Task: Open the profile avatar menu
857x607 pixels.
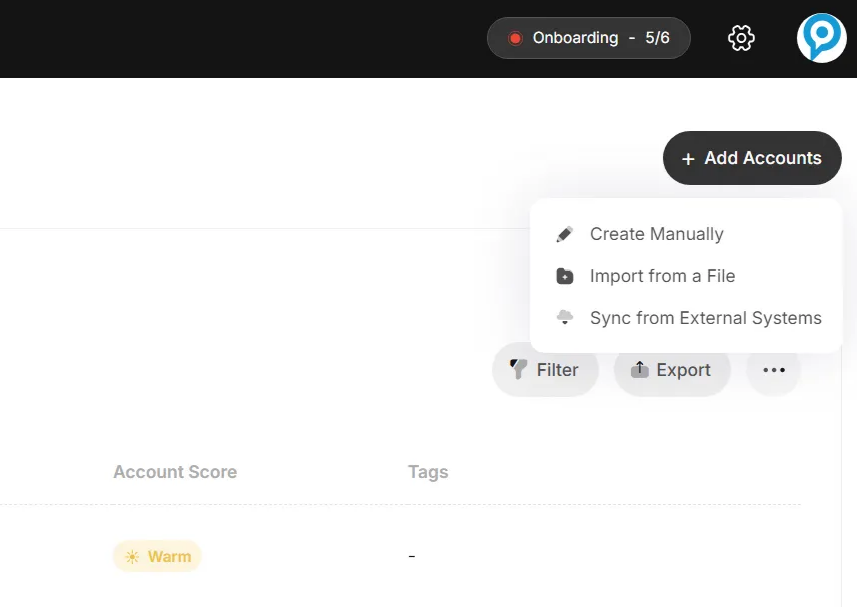Action: click(x=821, y=38)
